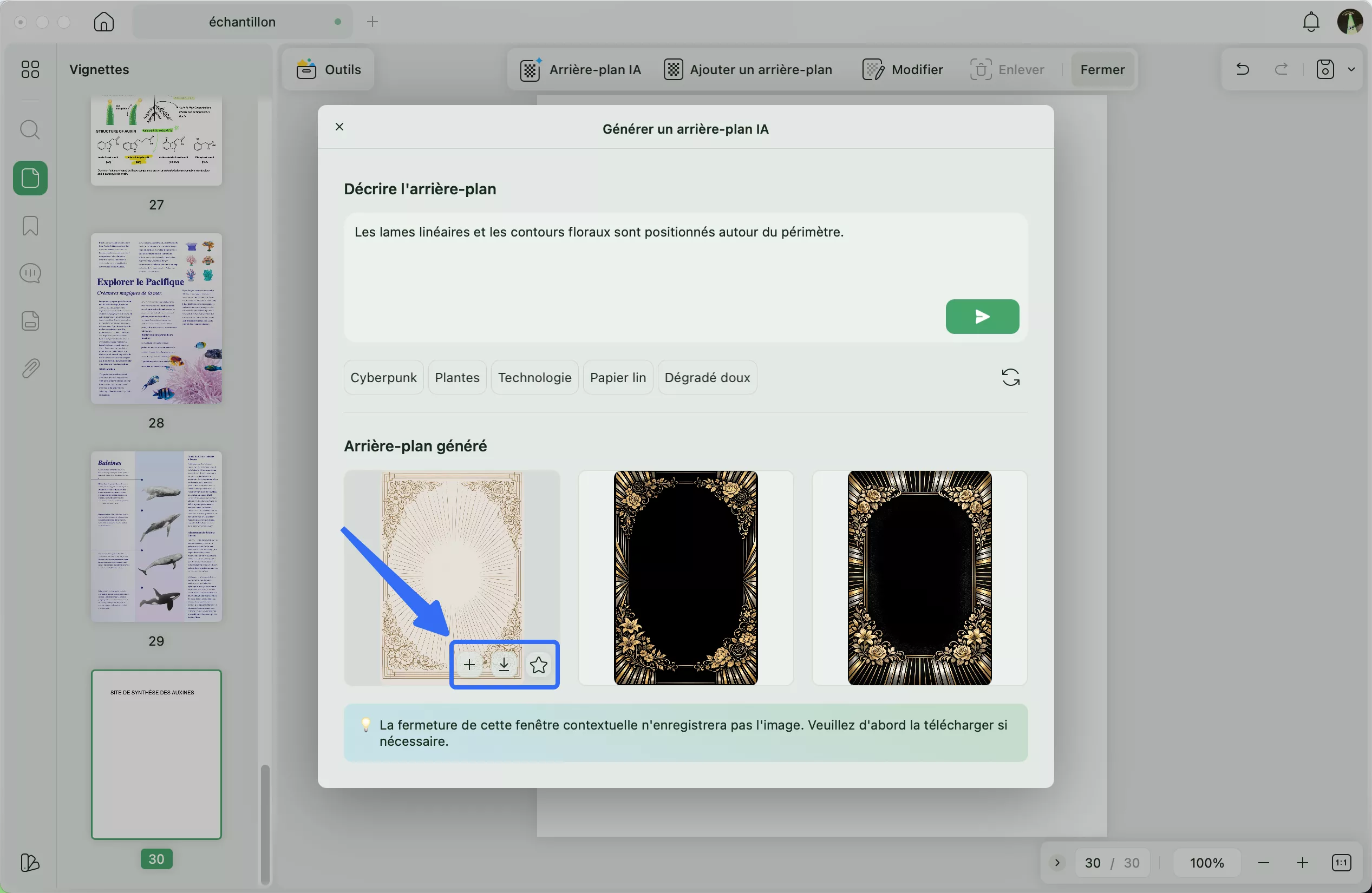Open the bookmarks sidebar panel
Viewport: 1372px width, 893px height.
click(30, 225)
